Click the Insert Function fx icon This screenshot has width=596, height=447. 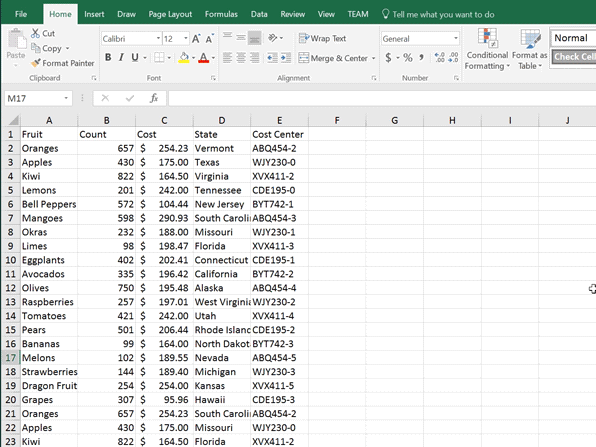point(154,98)
